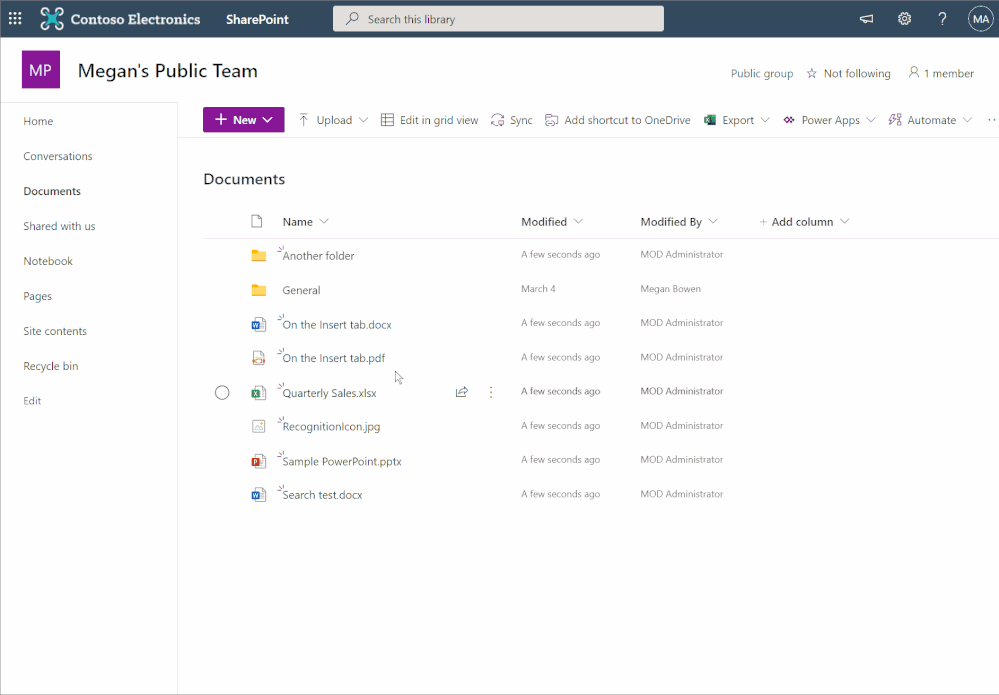Click the Another folder folder icon
Viewport: 999px width, 695px height.
(x=259, y=255)
